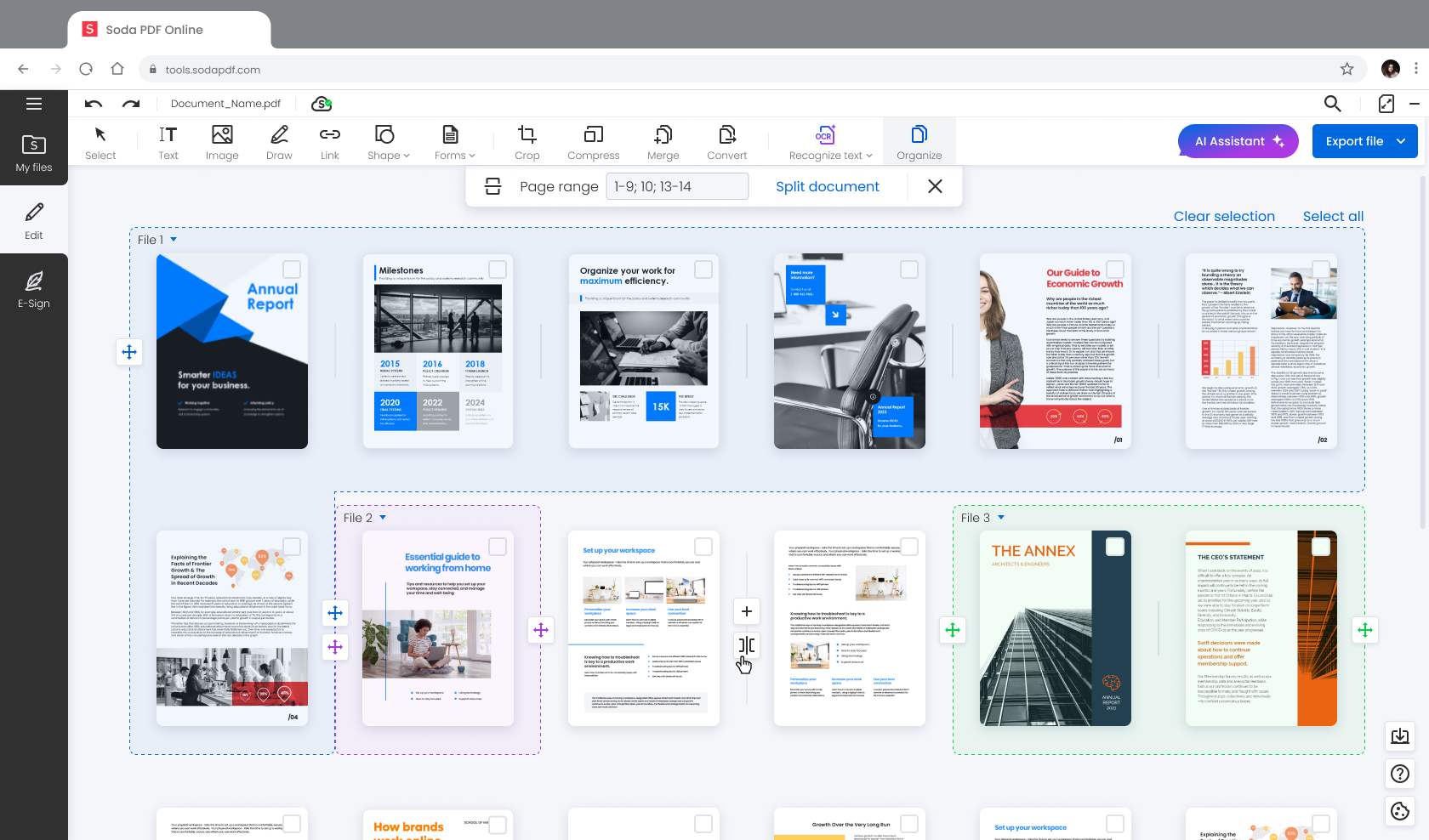Open the Organize tab
Screen dimensions: 1429x840
pyautogui.click(x=919, y=141)
